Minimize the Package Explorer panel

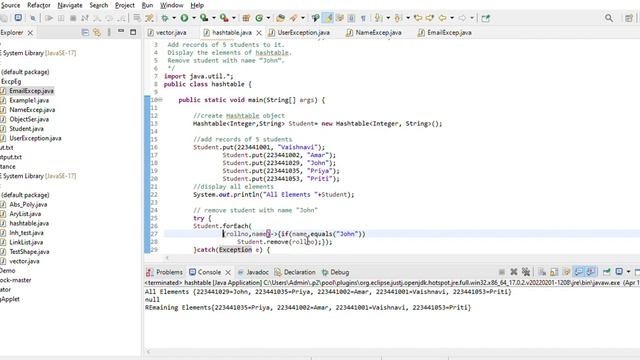(x=121, y=31)
